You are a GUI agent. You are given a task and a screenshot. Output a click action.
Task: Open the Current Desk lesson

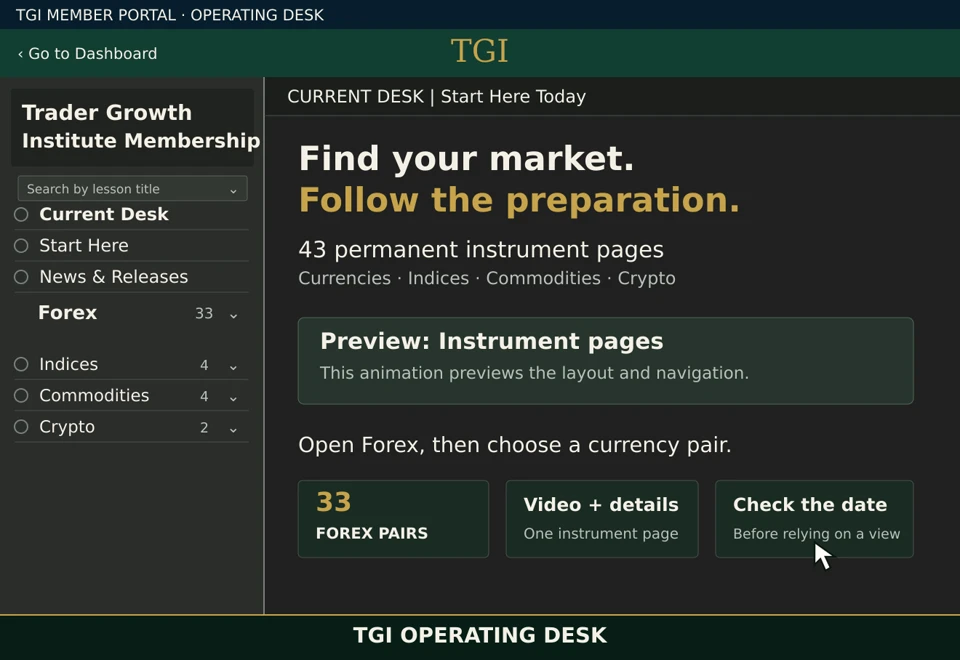pyautogui.click(x=103, y=214)
